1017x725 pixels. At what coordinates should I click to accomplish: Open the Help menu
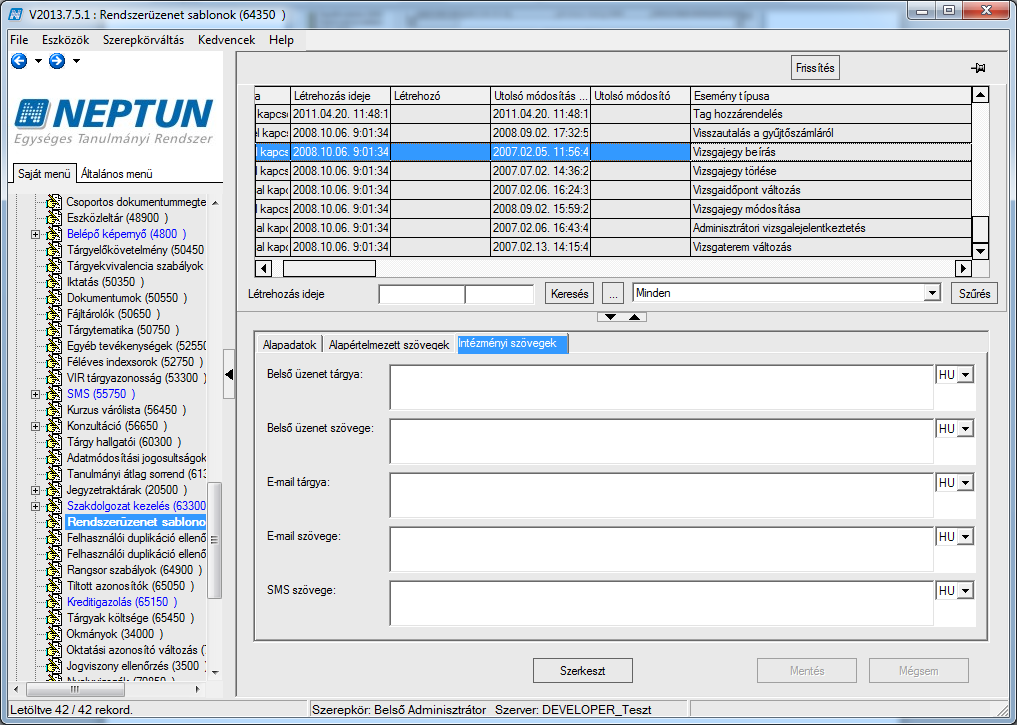(281, 40)
